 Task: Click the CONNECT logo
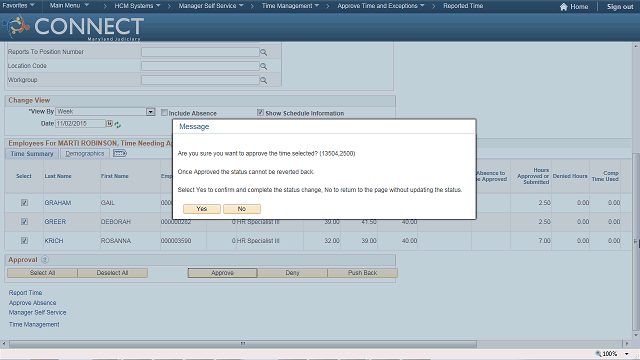pos(73,27)
